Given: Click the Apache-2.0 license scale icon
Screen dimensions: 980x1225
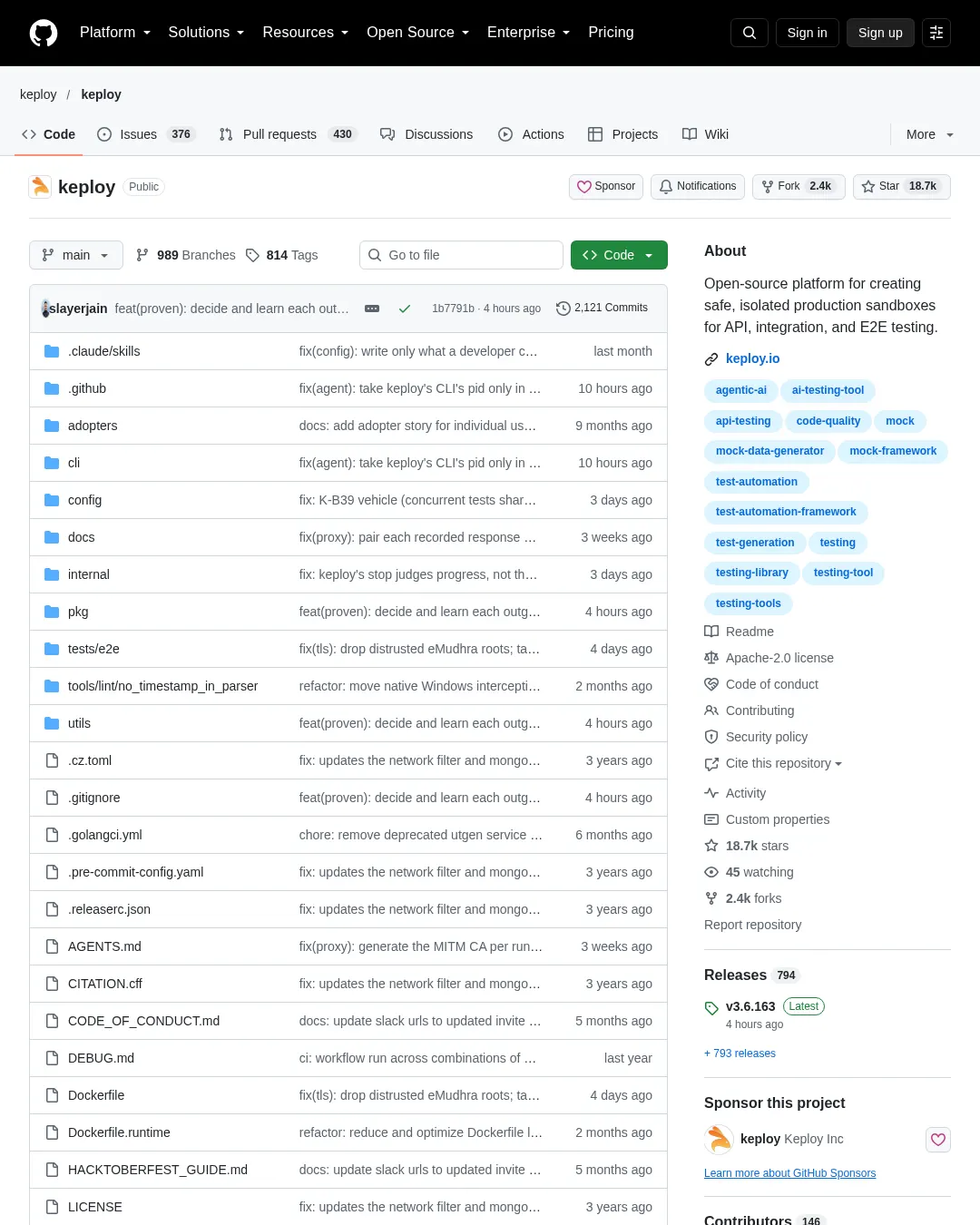Looking at the screenshot, I should coord(711,658).
